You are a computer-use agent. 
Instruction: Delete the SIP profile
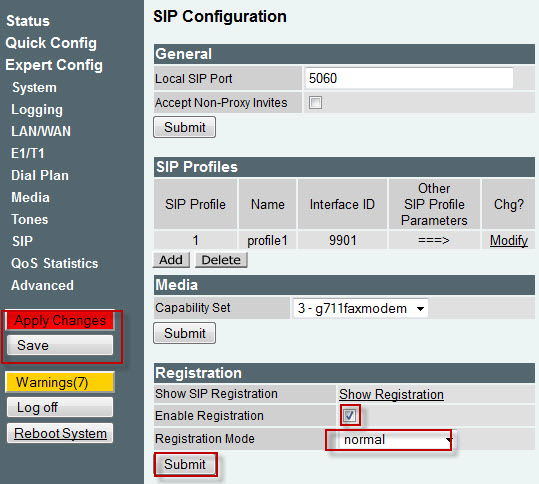pyautogui.click(x=221, y=260)
